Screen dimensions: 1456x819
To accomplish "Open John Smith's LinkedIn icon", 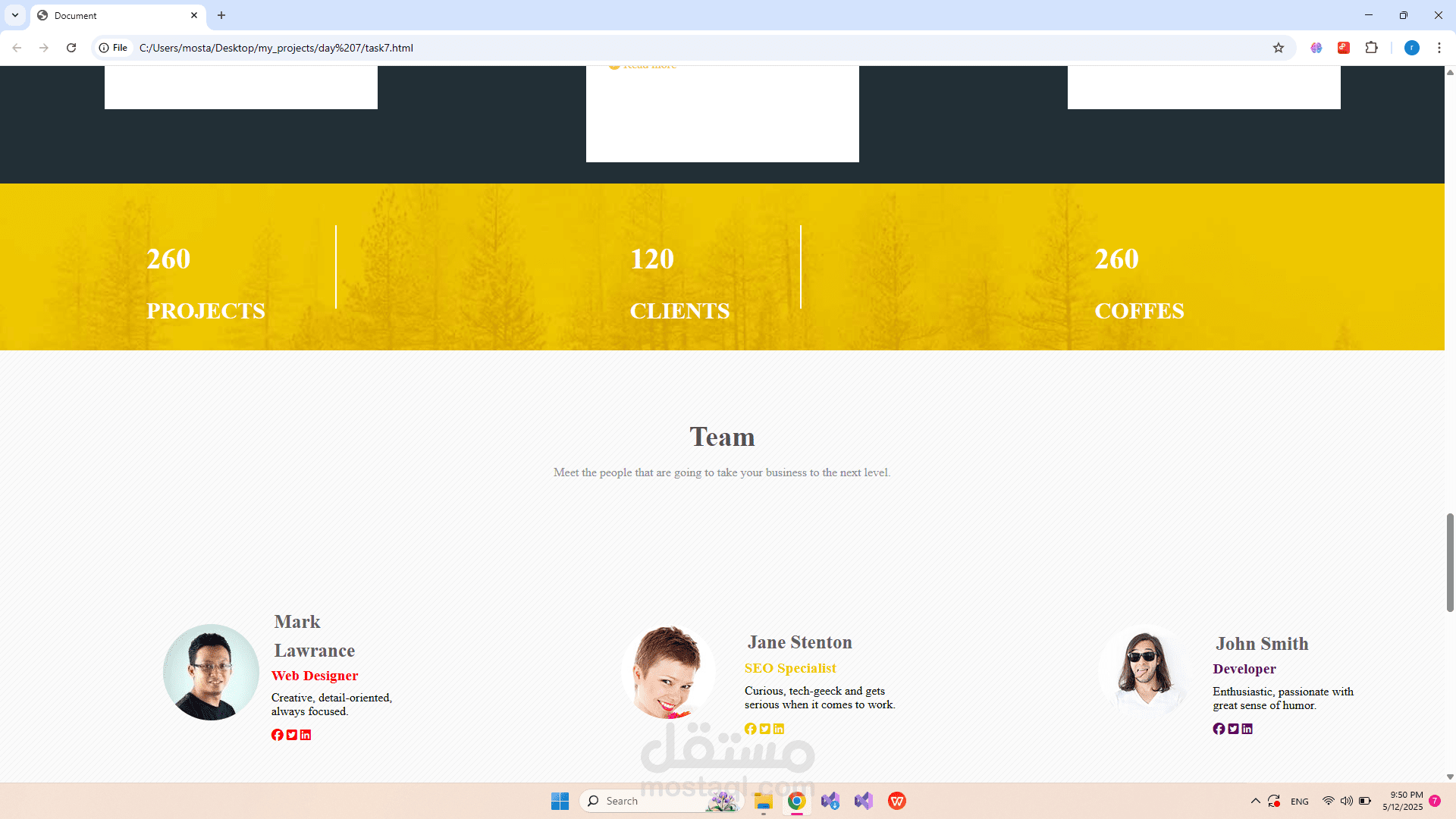I will point(1247,729).
